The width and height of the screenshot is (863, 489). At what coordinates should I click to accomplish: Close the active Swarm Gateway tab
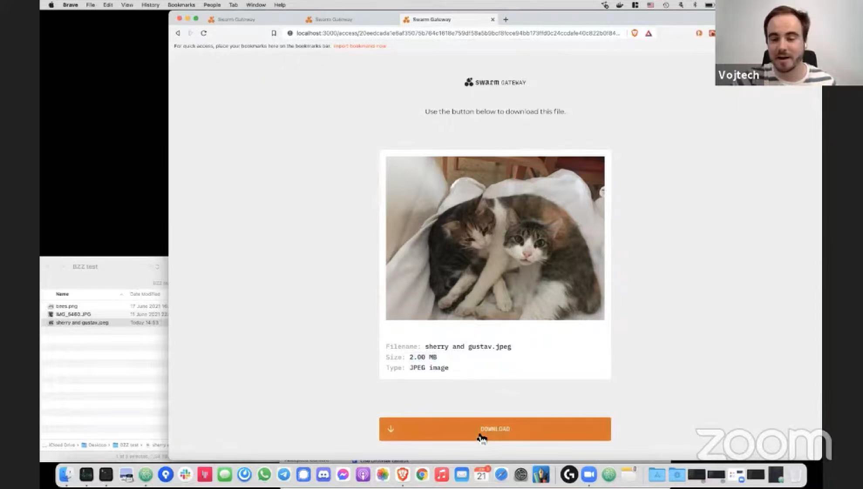pyautogui.click(x=493, y=19)
